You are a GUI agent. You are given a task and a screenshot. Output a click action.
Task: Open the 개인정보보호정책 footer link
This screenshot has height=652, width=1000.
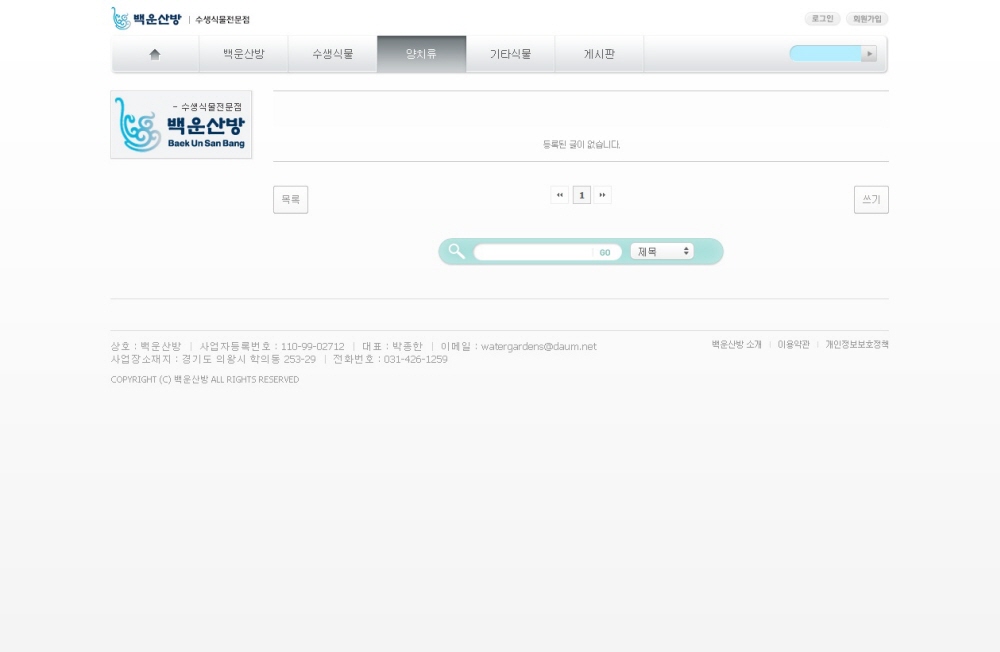click(856, 344)
